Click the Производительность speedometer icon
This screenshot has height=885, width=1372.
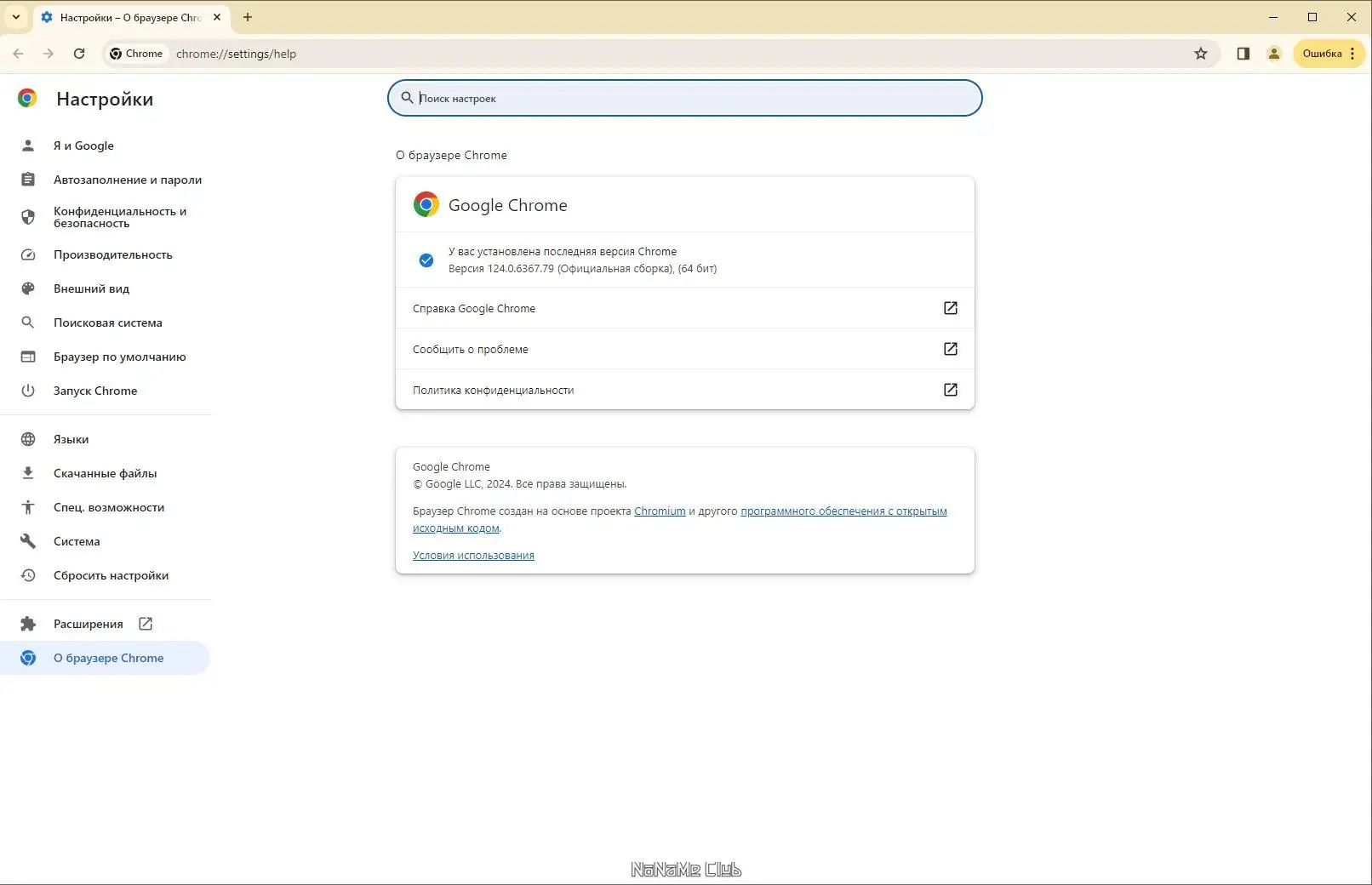pyautogui.click(x=28, y=254)
